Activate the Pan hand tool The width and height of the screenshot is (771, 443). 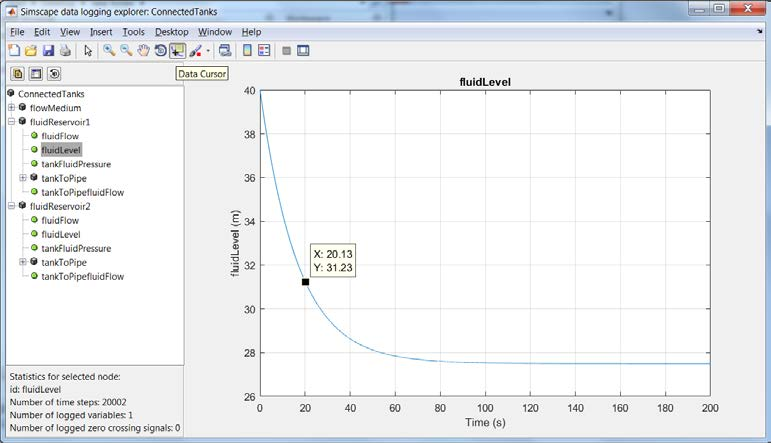click(143, 50)
